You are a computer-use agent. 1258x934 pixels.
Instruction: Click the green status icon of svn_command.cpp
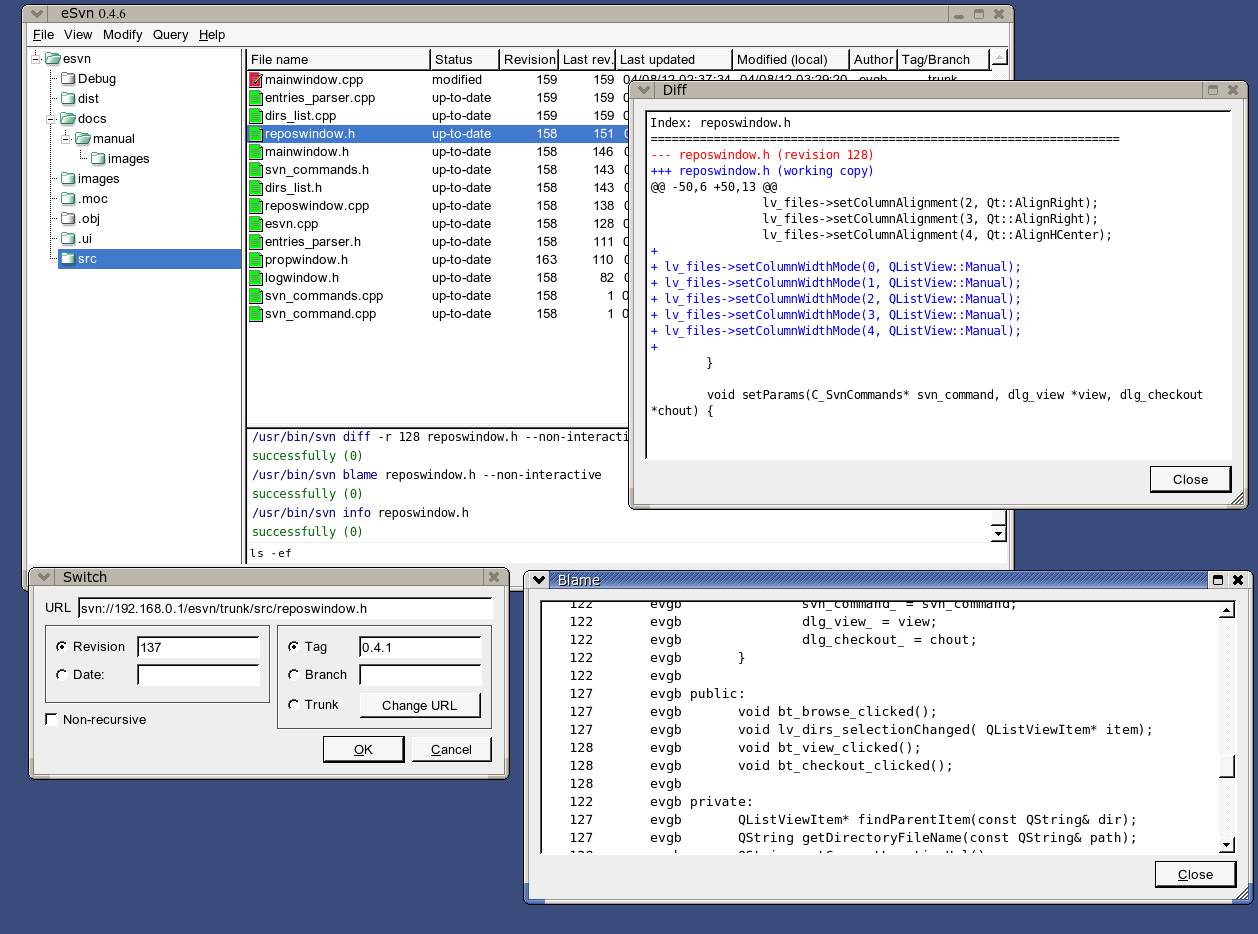pos(255,313)
